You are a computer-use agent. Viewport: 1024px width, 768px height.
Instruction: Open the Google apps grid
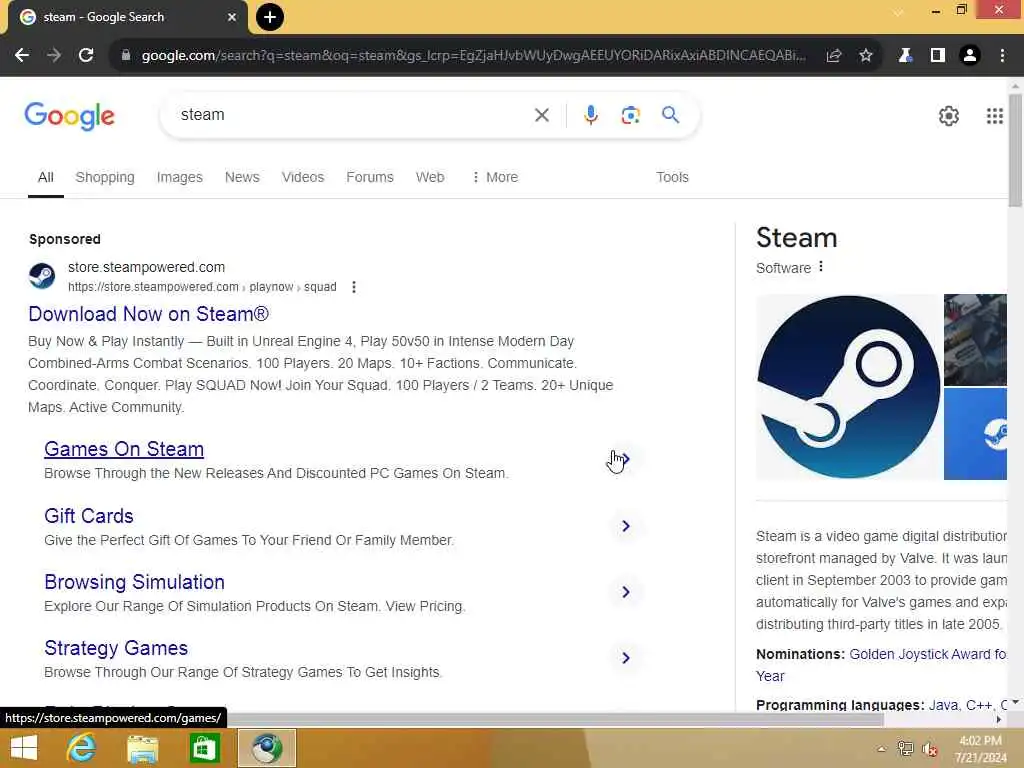tap(995, 116)
